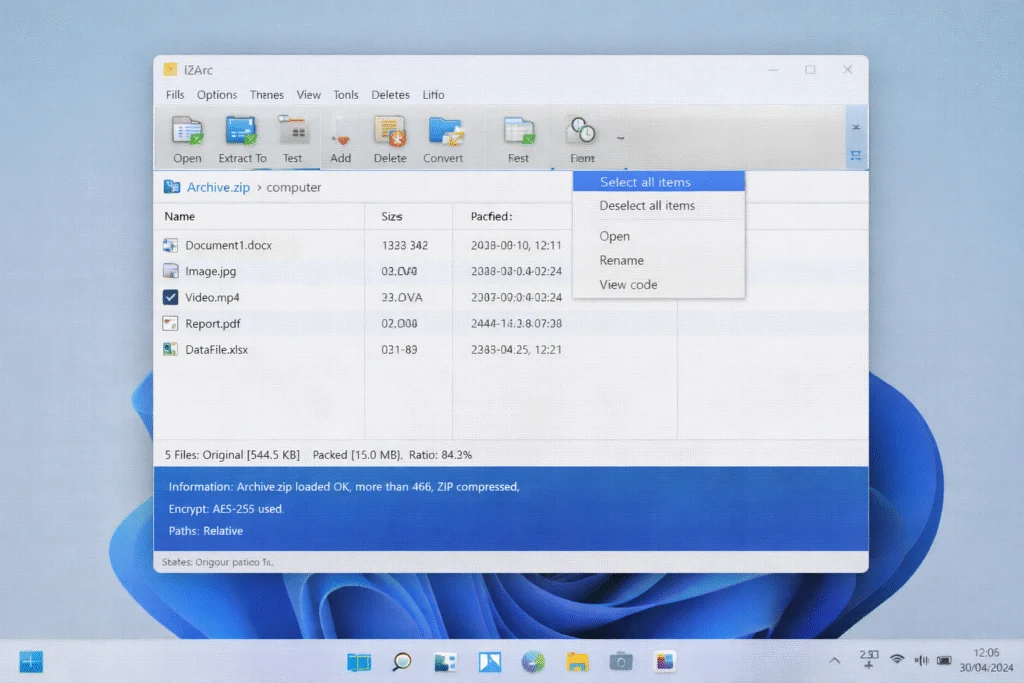Click the Extract To toolbar icon
This screenshot has height=683, width=1024.
point(241,137)
